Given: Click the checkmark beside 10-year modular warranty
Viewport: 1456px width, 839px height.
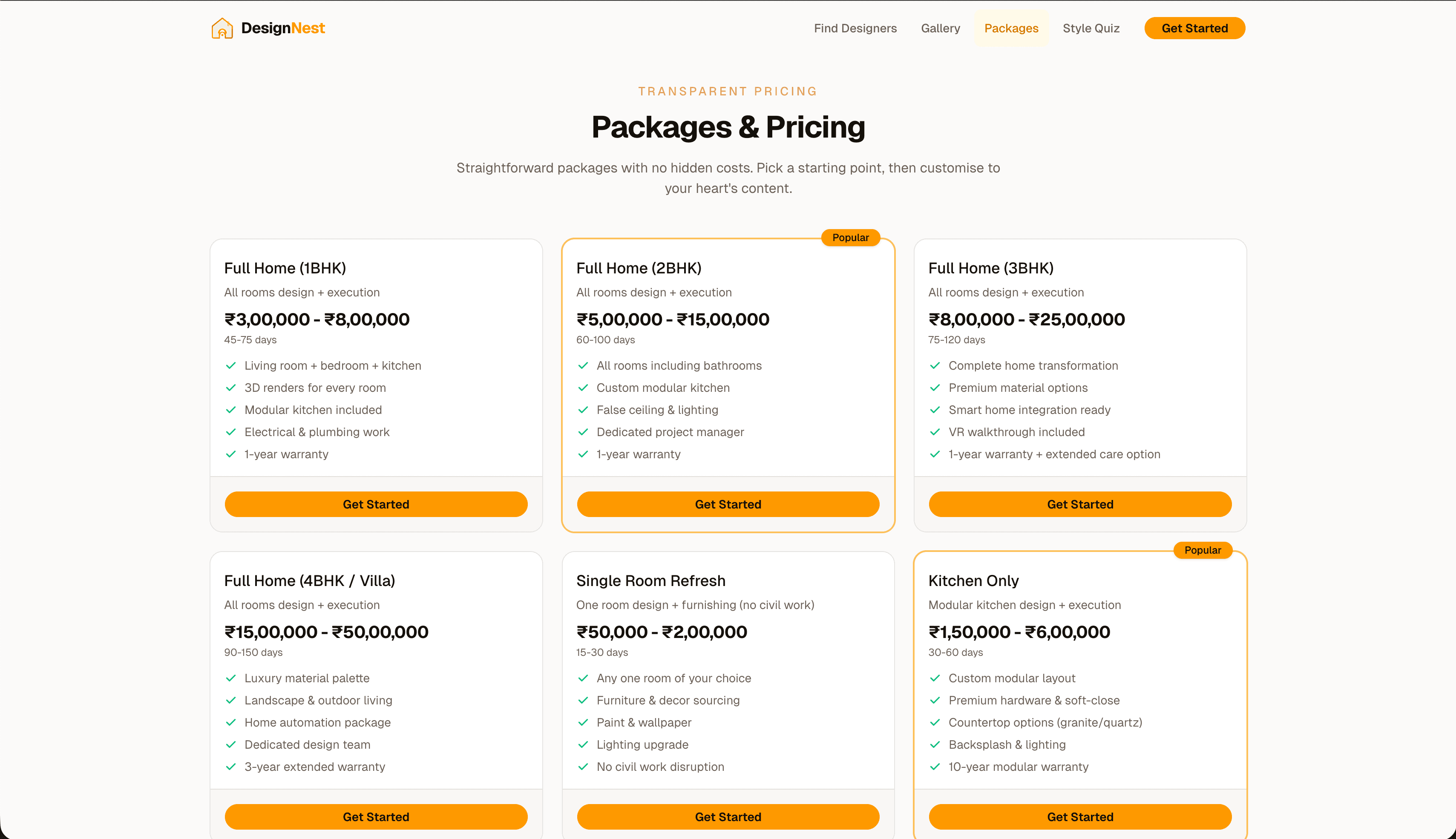Looking at the screenshot, I should click(935, 767).
